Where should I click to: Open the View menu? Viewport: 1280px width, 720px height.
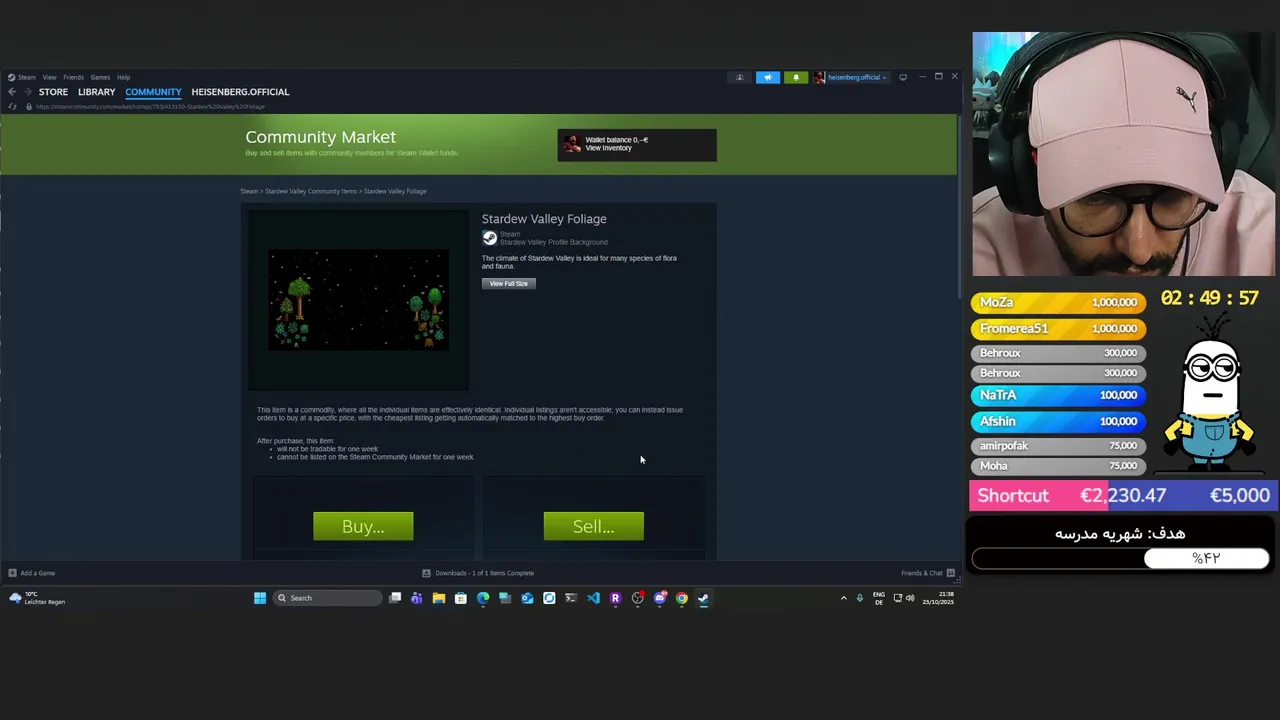(x=49, y=77)
